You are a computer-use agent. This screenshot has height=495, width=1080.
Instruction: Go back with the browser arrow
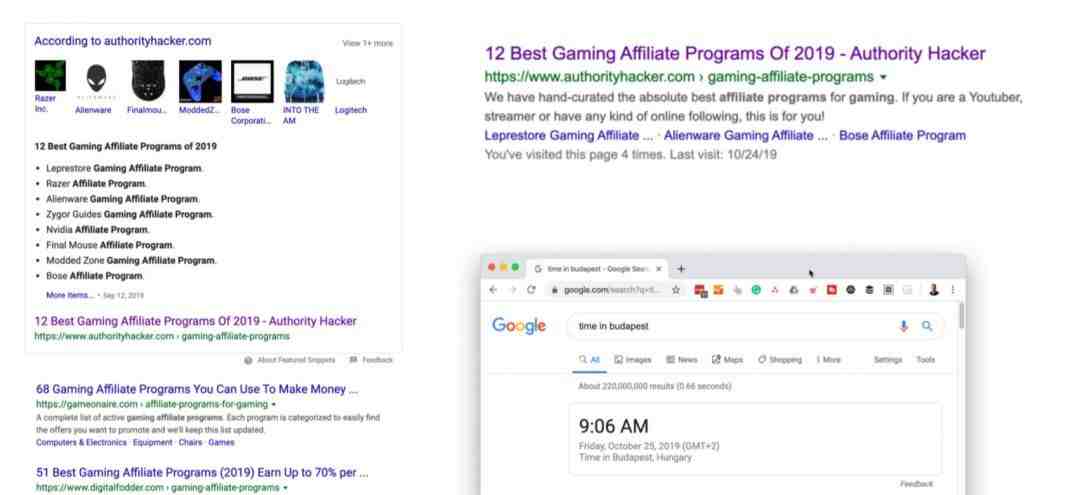point(493,290)
